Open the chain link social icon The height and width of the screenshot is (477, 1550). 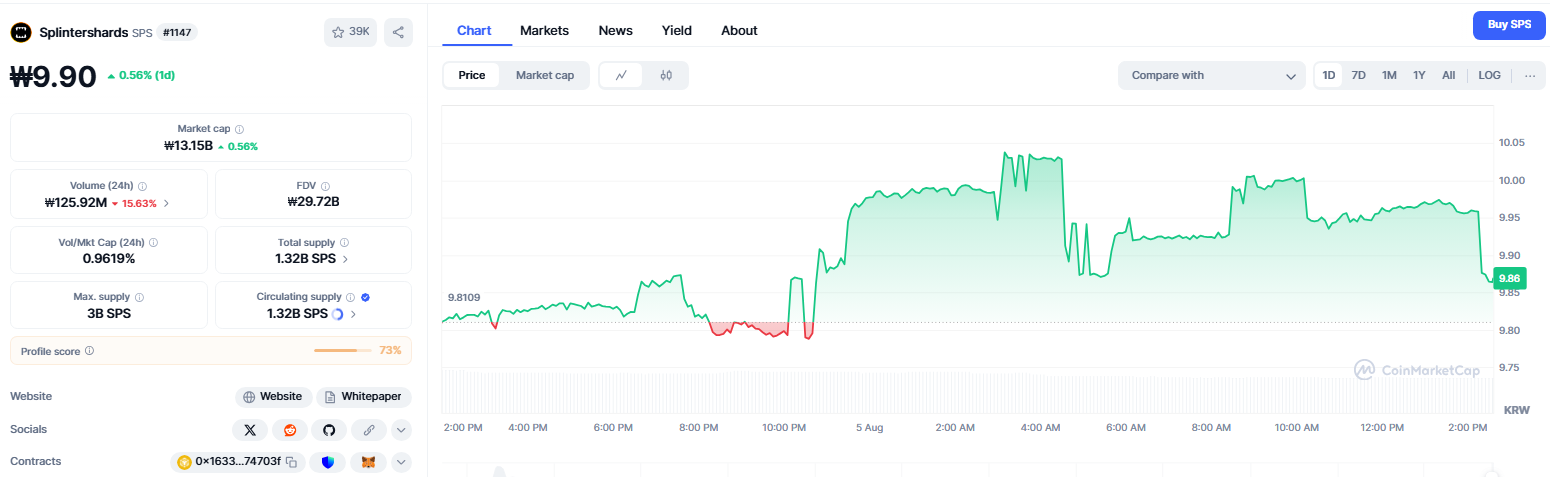point(368,430)
